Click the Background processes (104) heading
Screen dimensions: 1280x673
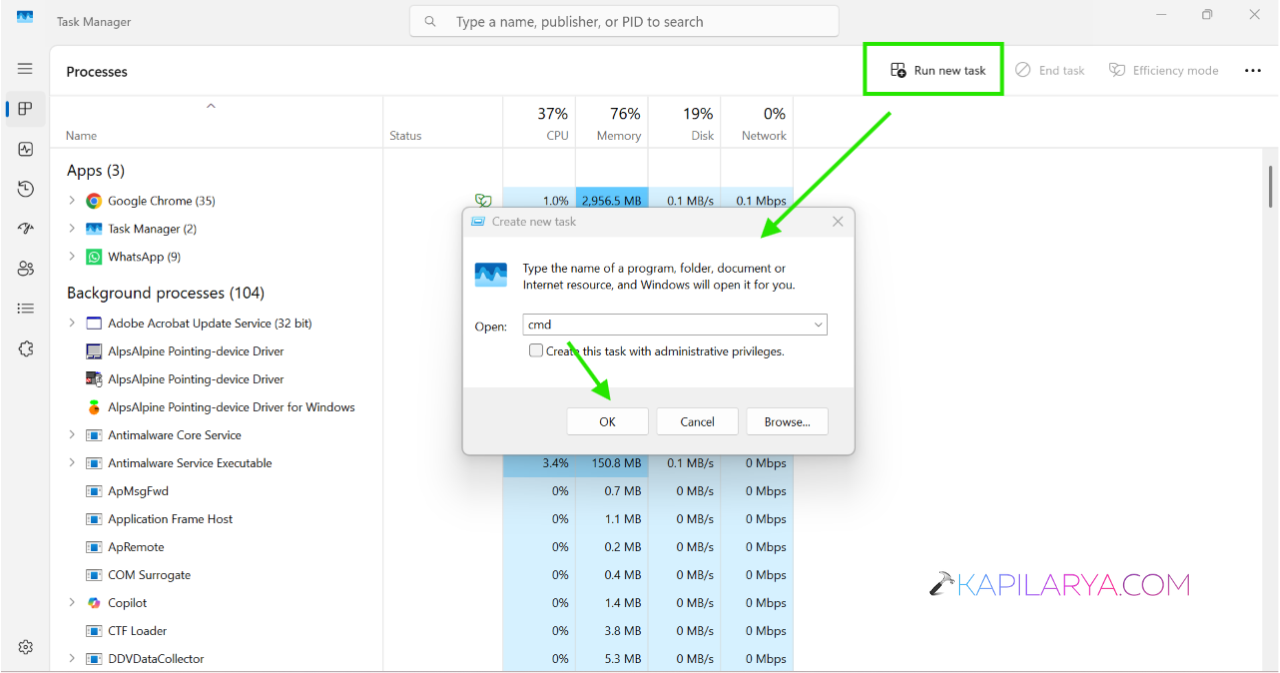165,293
